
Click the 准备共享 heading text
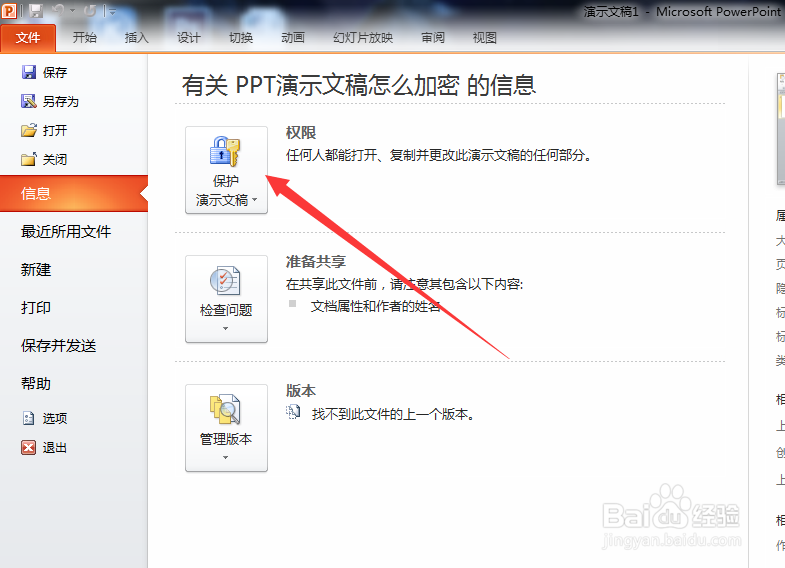click(x=316, y=262)
